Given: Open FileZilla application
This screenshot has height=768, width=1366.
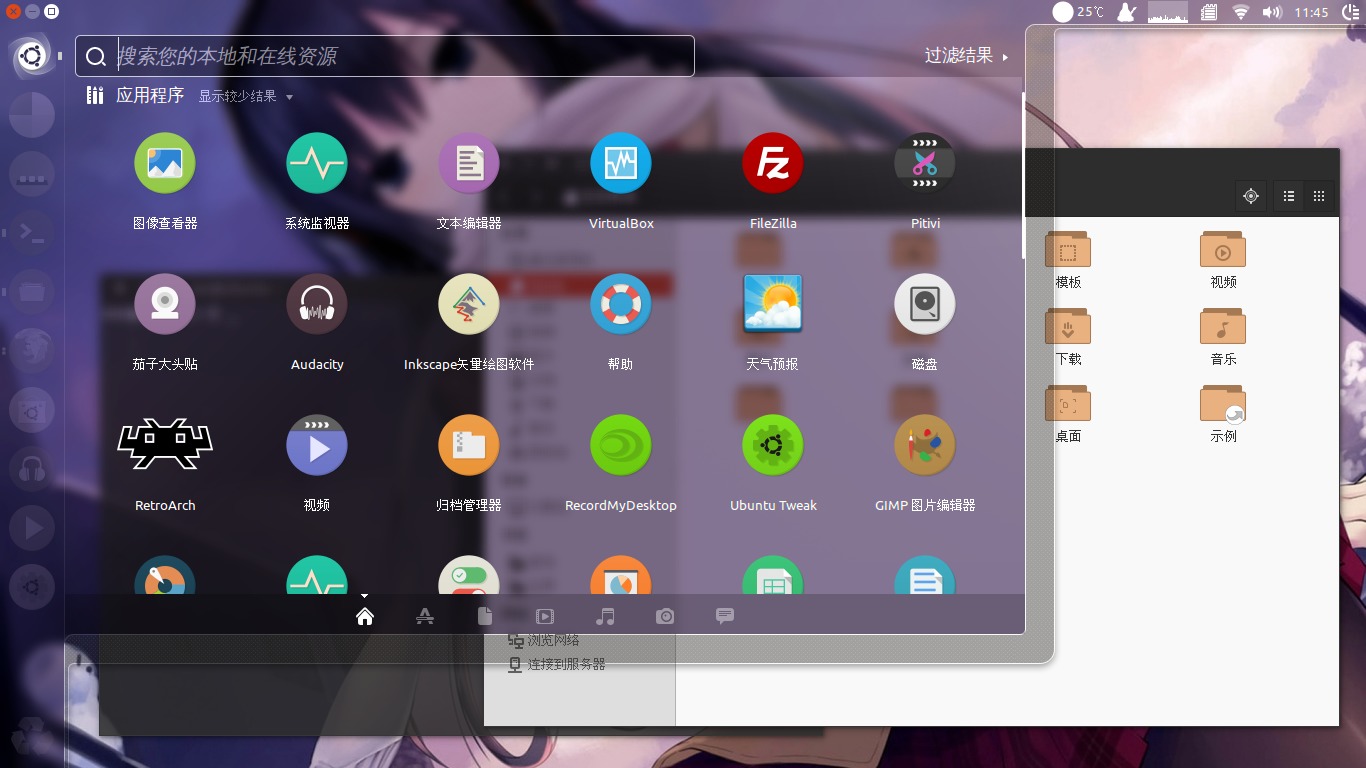Looking at the screenshot, I should (x=773, y=163).
